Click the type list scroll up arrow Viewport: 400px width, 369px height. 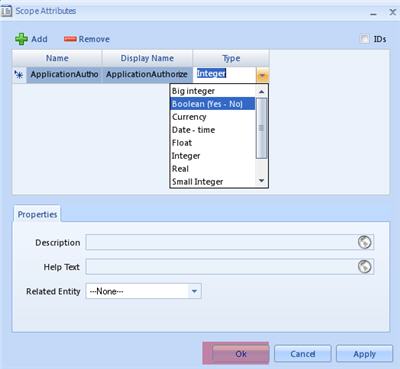point(262,91)
